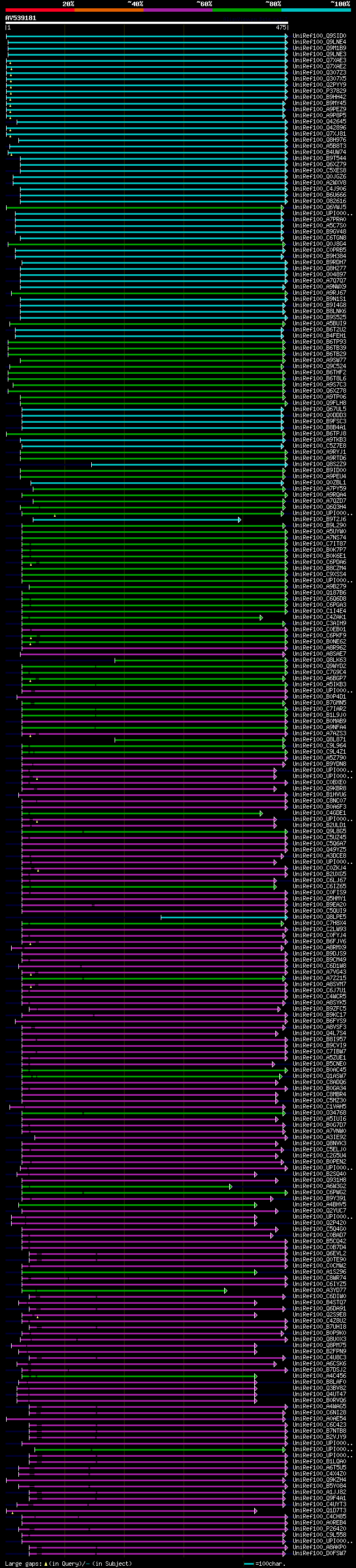Select the last hit UniRef100_D0FSW7
This screenshot has height=1568, width=356.
319,1553
